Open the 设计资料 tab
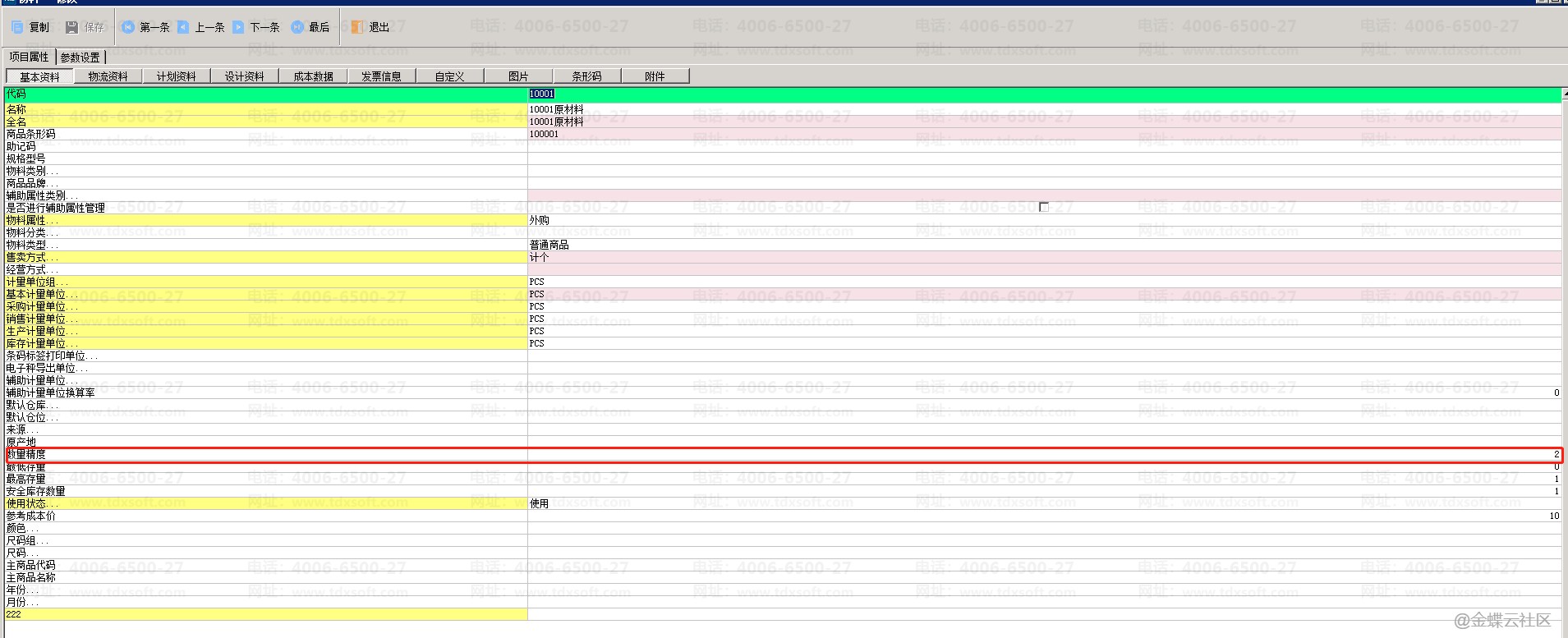 click(245, 76)
